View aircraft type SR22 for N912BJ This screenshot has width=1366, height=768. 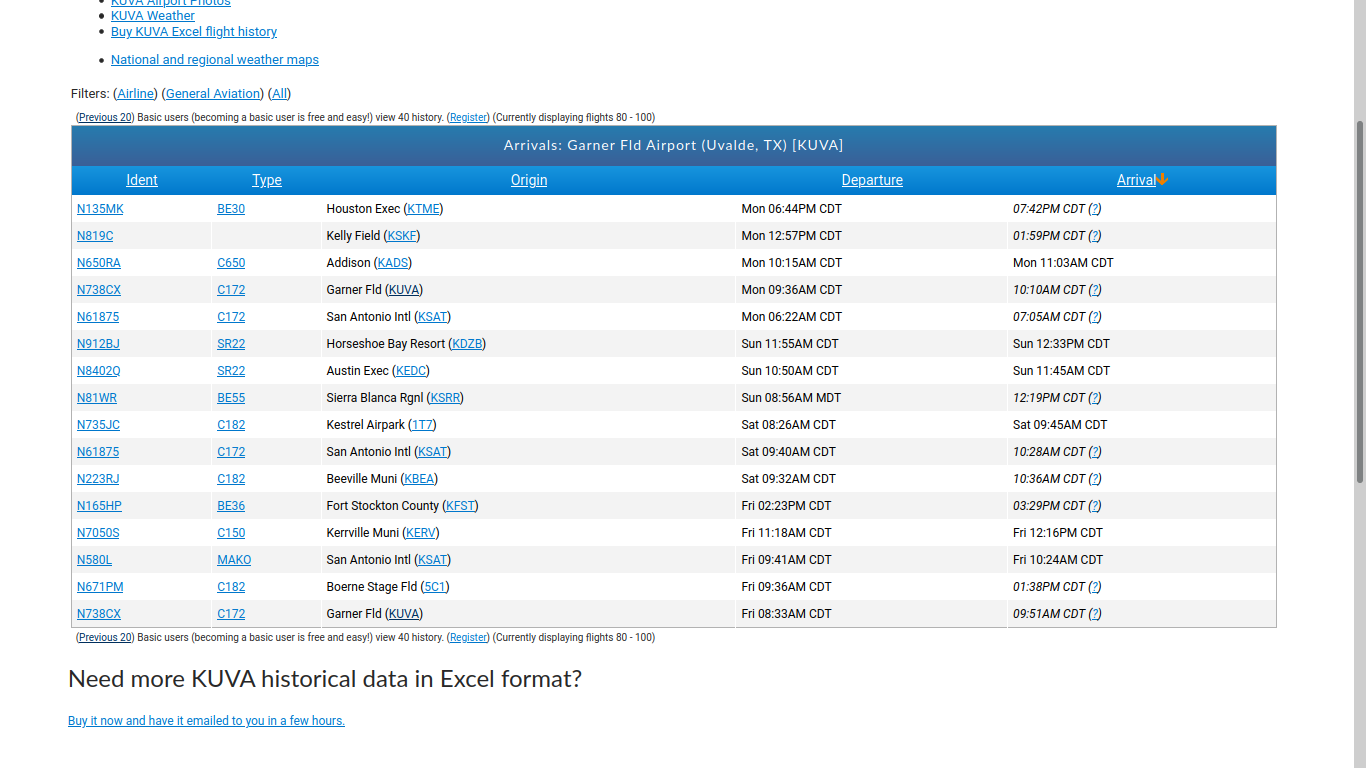click(x=231, y=344)
